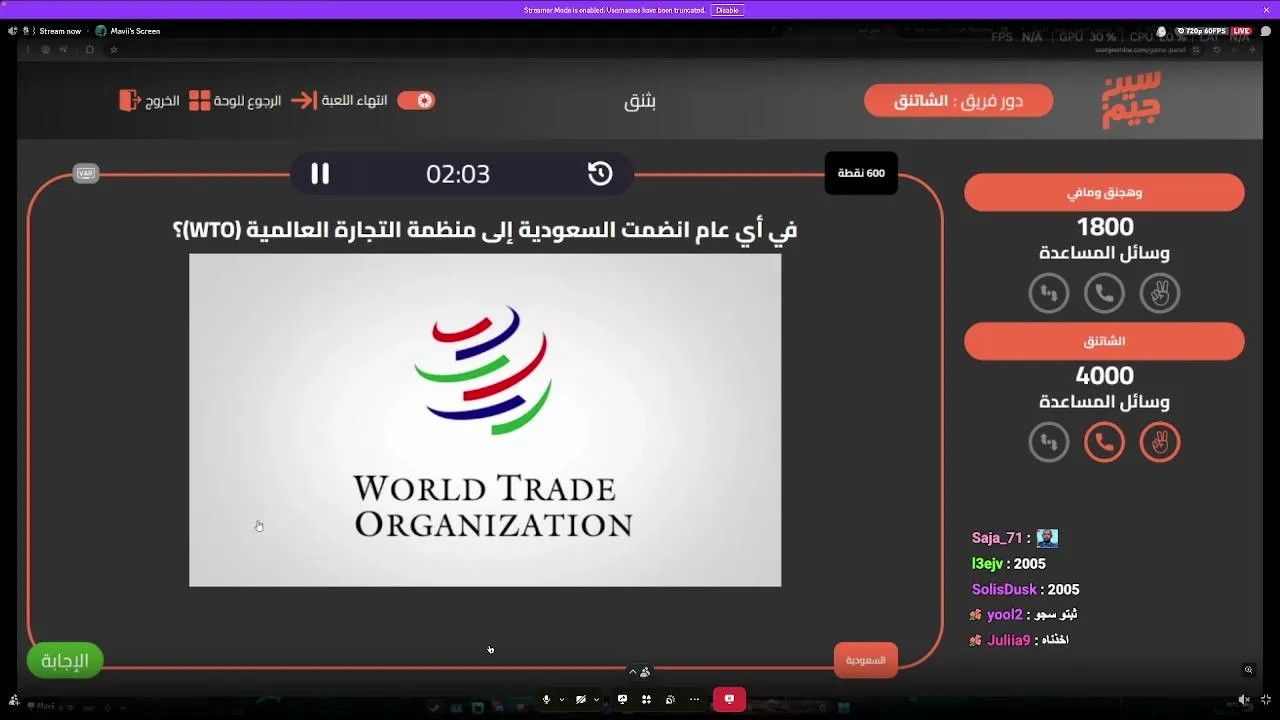This screenshot has height=720, width=1280.
Task: Enter fullscreen with the corner expand icon
Action: [1266, 700]
